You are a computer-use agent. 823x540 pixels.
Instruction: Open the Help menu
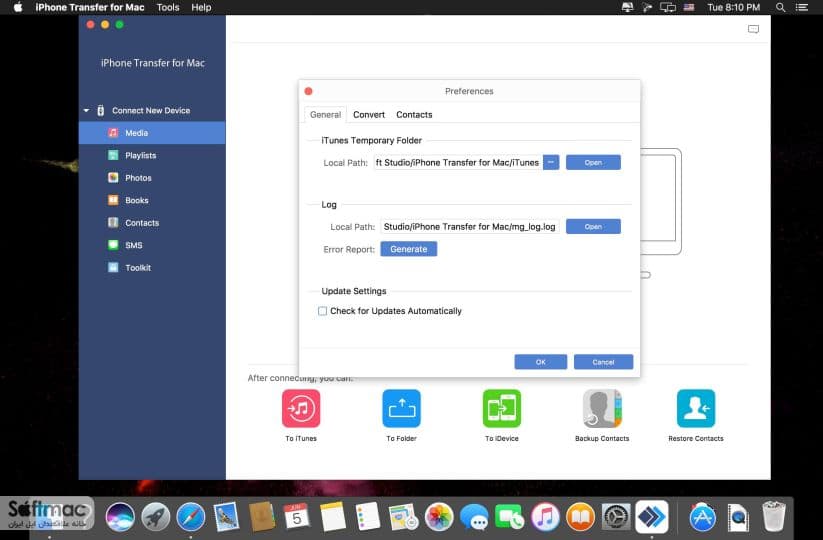point(201,7)
